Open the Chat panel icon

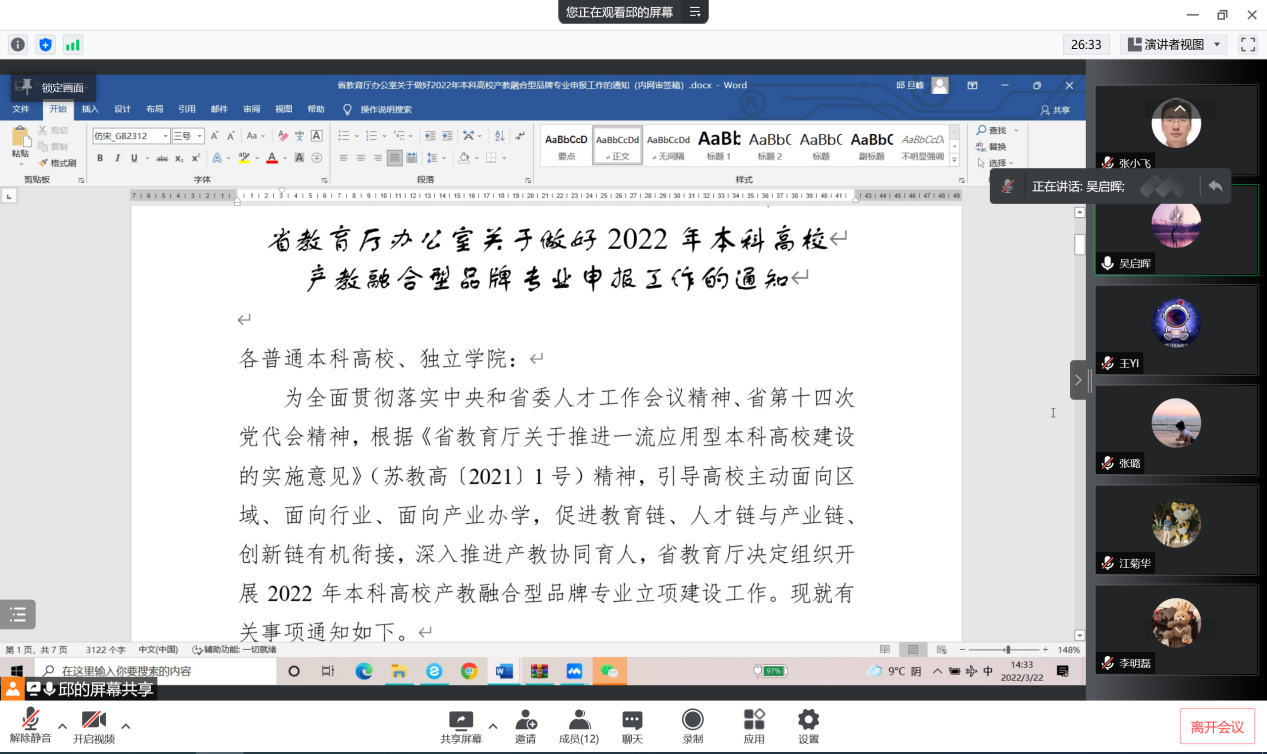[x=632, y=721]
